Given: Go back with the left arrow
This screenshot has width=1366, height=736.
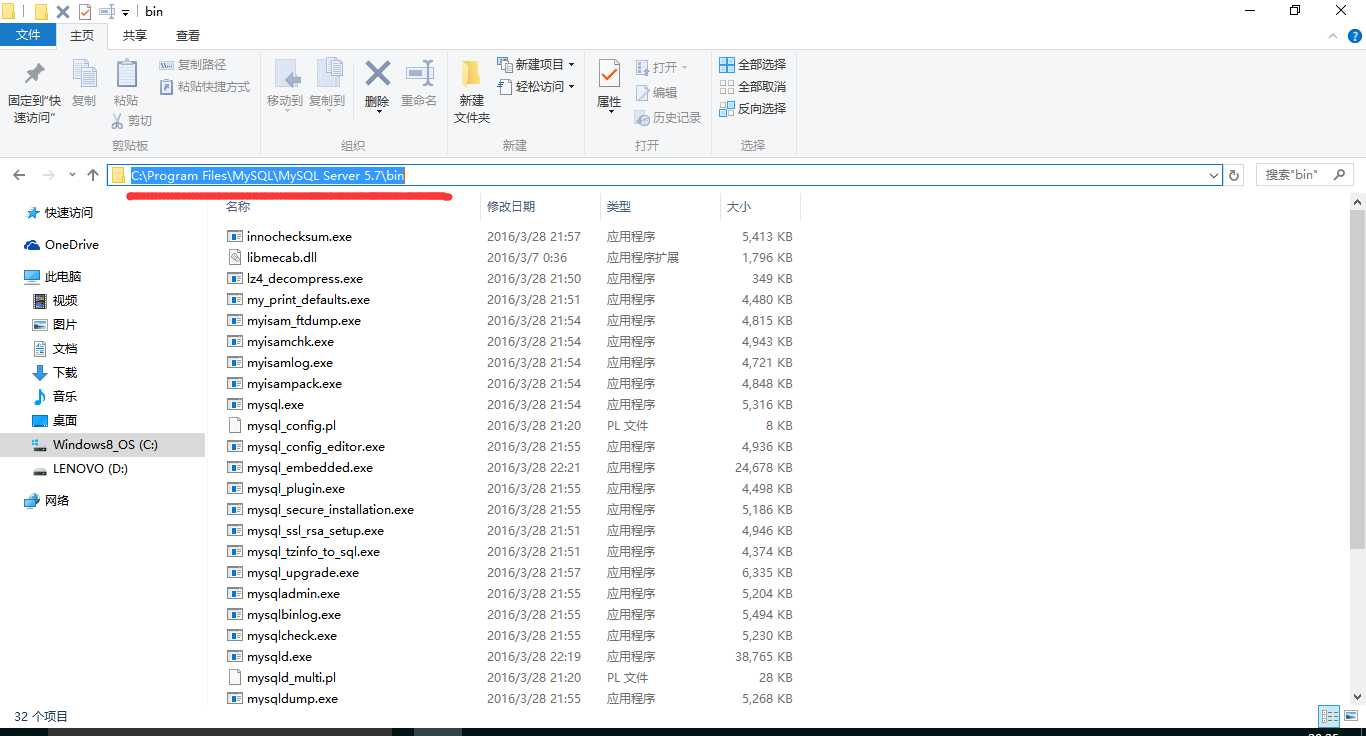Looking at the screenshot, I should (19, 175).
